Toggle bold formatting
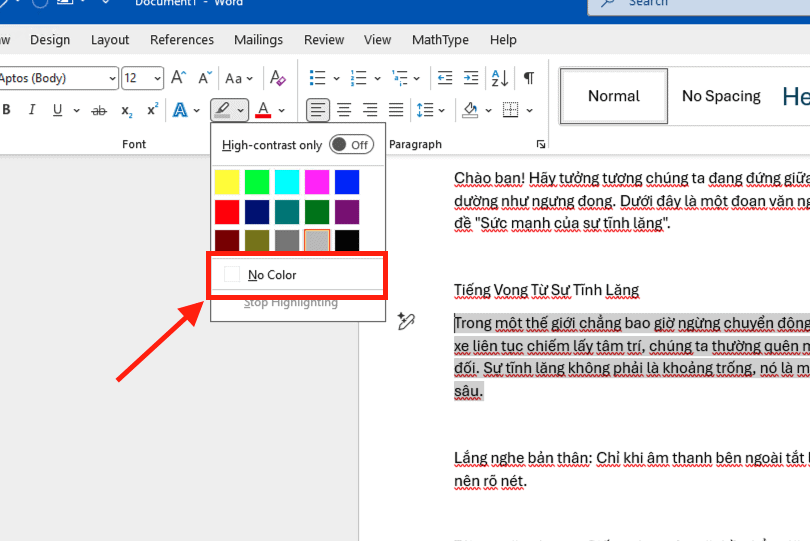The height and width of the screenshot is (541, 810). coord(6,110)
